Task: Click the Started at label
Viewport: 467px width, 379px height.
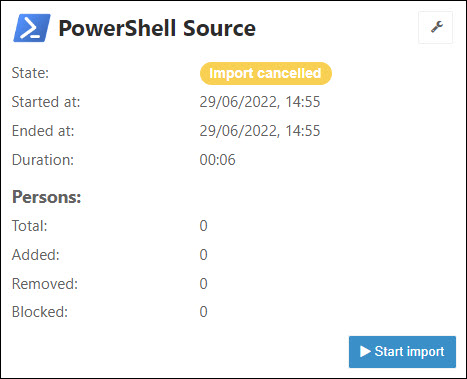Action: tap(46, 102)
